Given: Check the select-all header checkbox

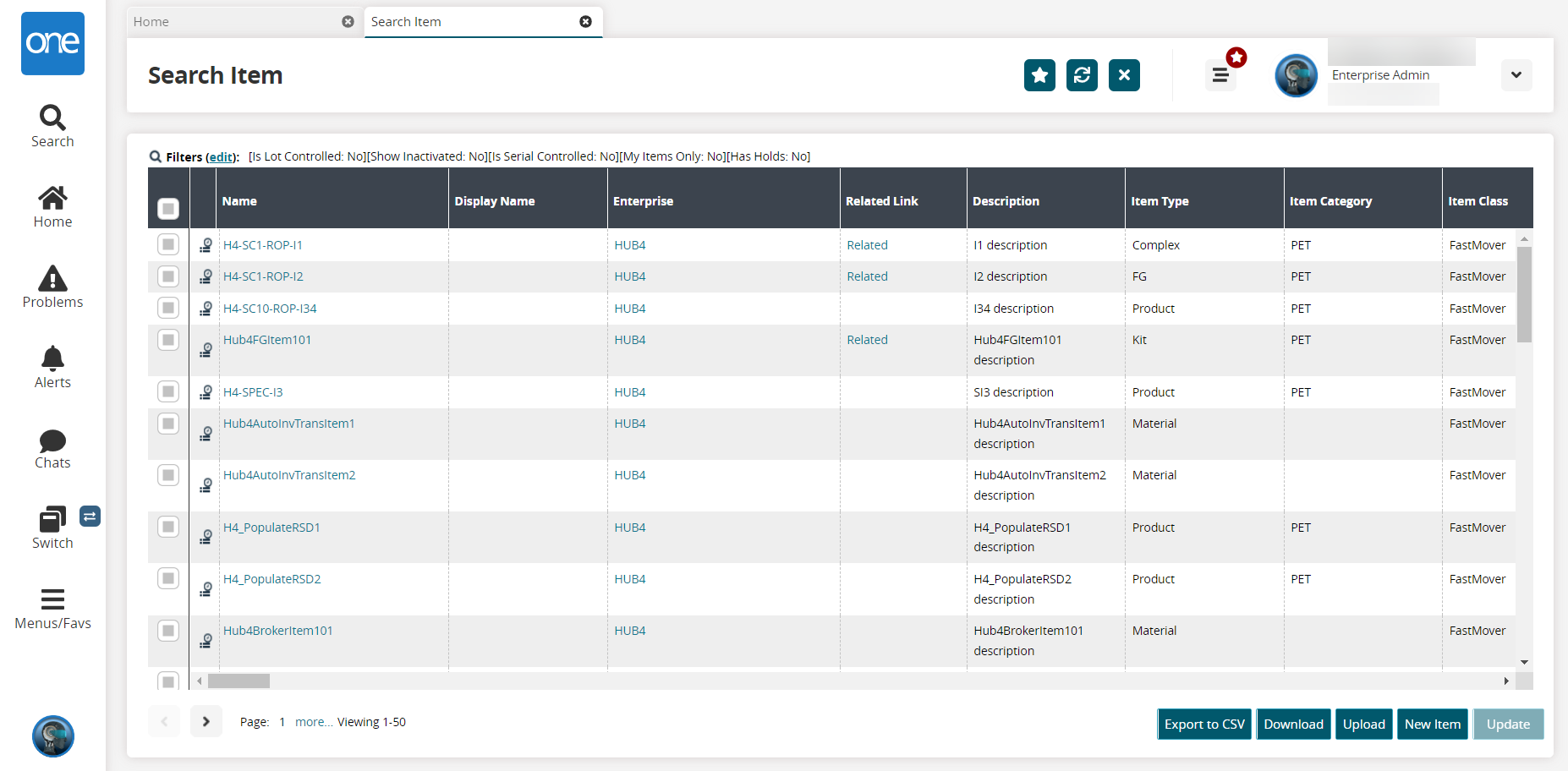Looking at the screenshot, I should point(168,208).
